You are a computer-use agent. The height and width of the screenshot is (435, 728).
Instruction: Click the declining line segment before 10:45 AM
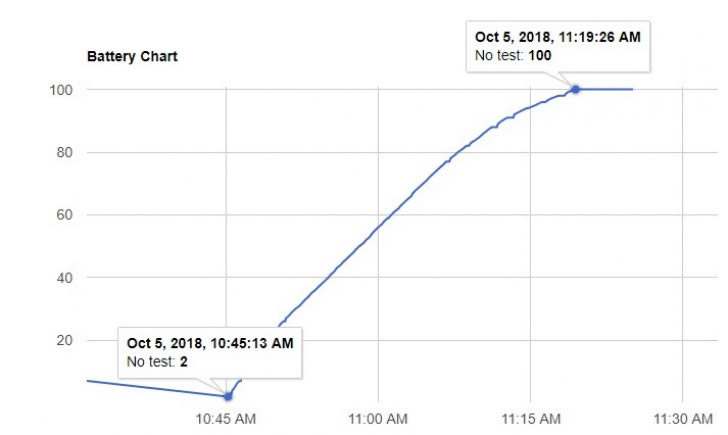[150, 388]
